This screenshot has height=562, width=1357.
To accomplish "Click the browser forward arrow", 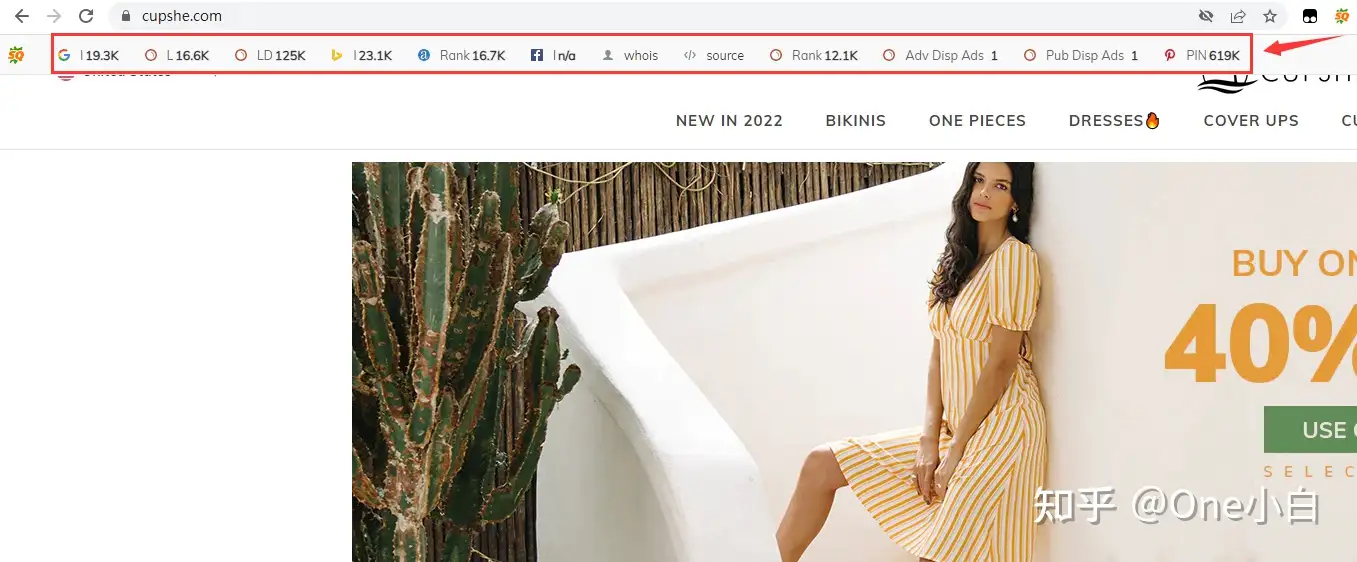I will [54, 16].
